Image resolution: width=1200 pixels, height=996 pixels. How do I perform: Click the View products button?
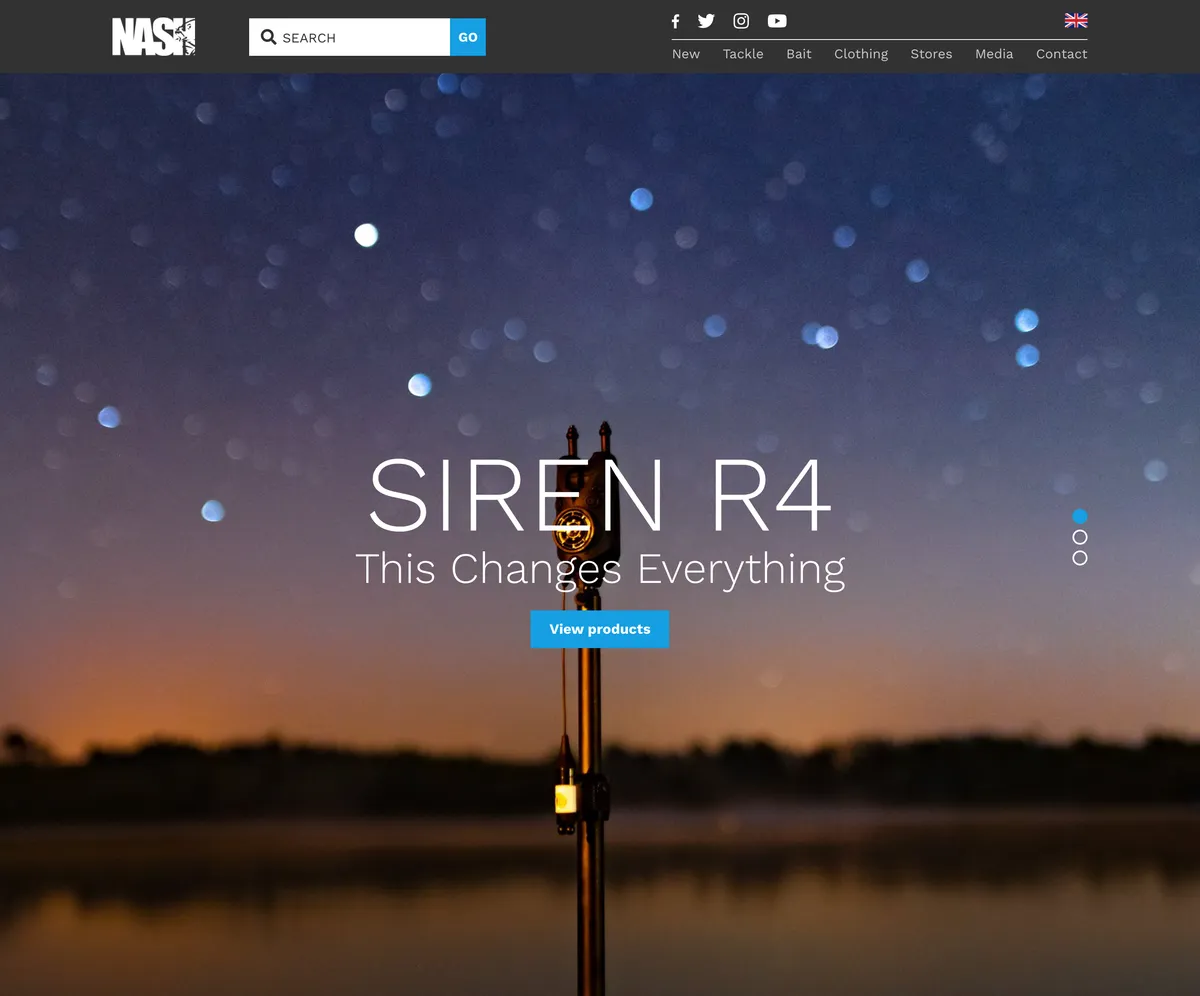(x=600, y=629)
